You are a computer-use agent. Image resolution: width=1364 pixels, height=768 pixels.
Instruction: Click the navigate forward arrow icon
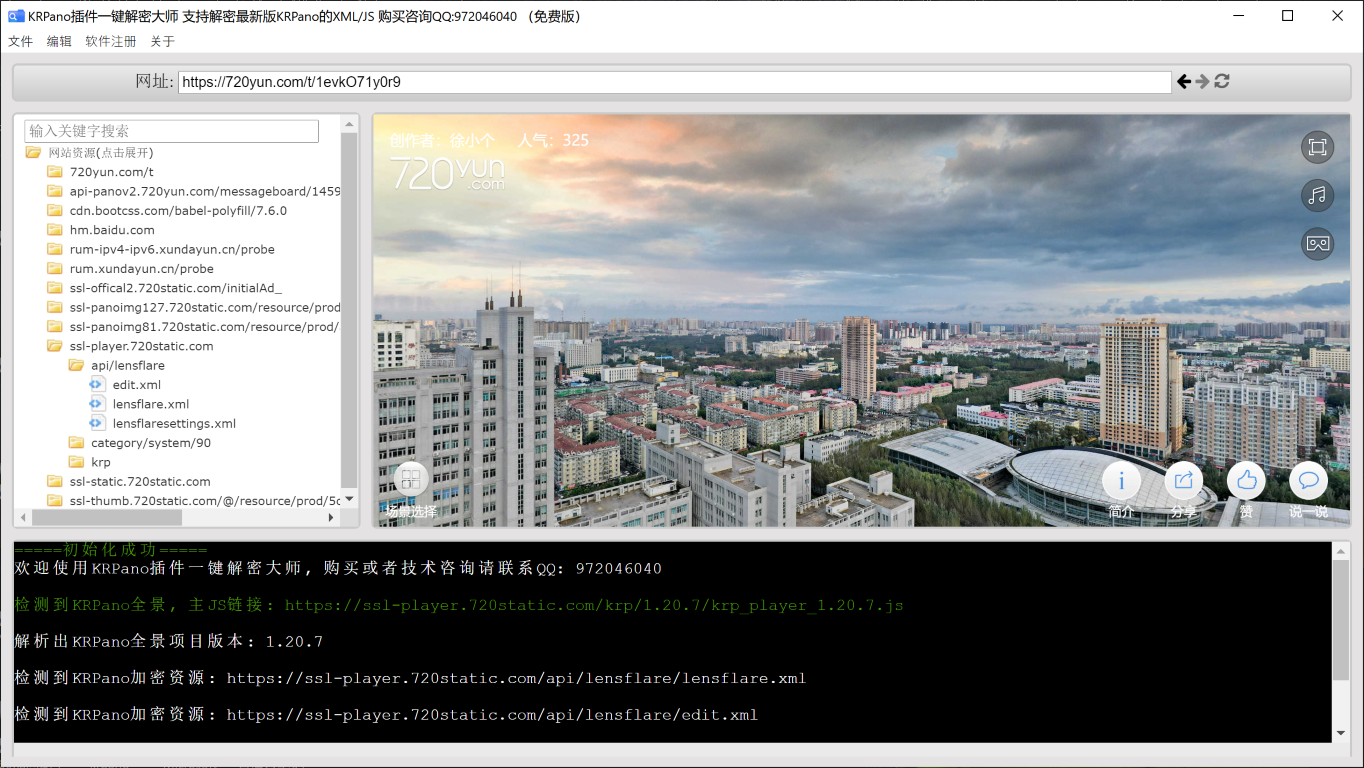click(1202, 81)
